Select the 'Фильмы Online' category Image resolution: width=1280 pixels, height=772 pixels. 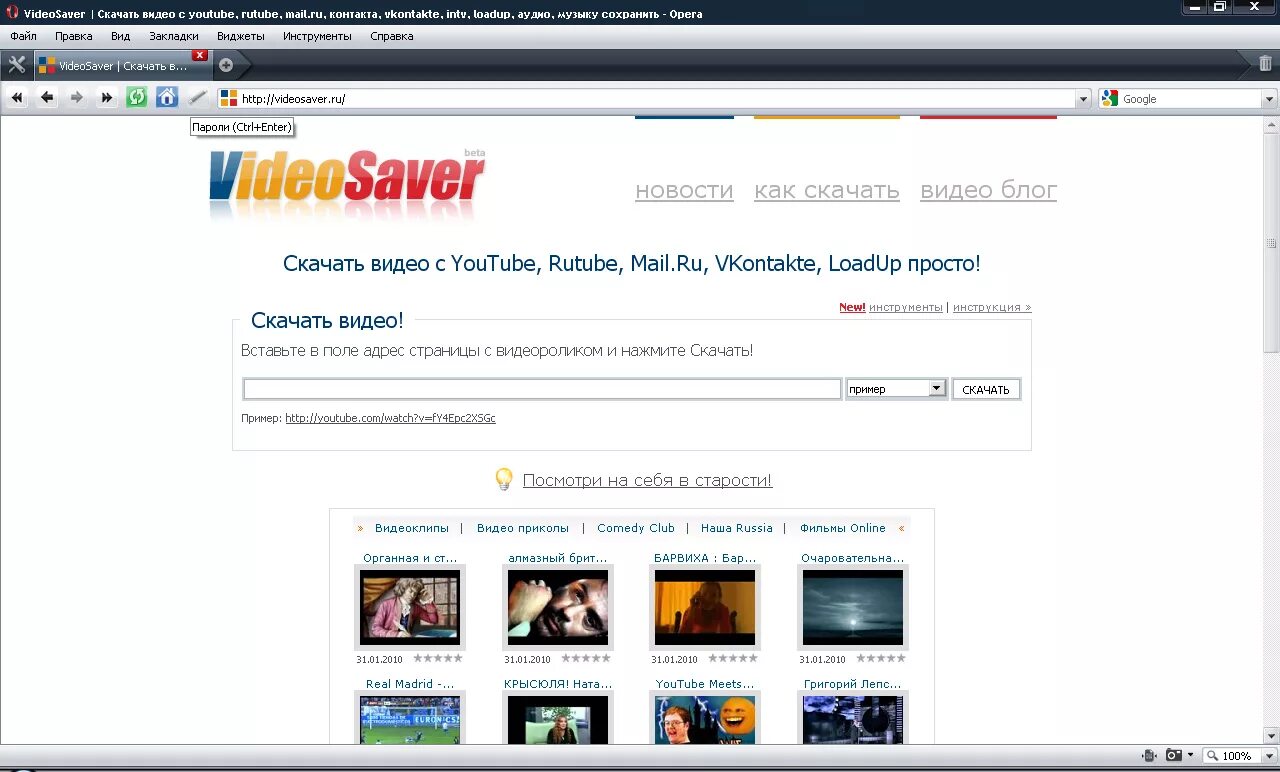[x=843, y=528]
